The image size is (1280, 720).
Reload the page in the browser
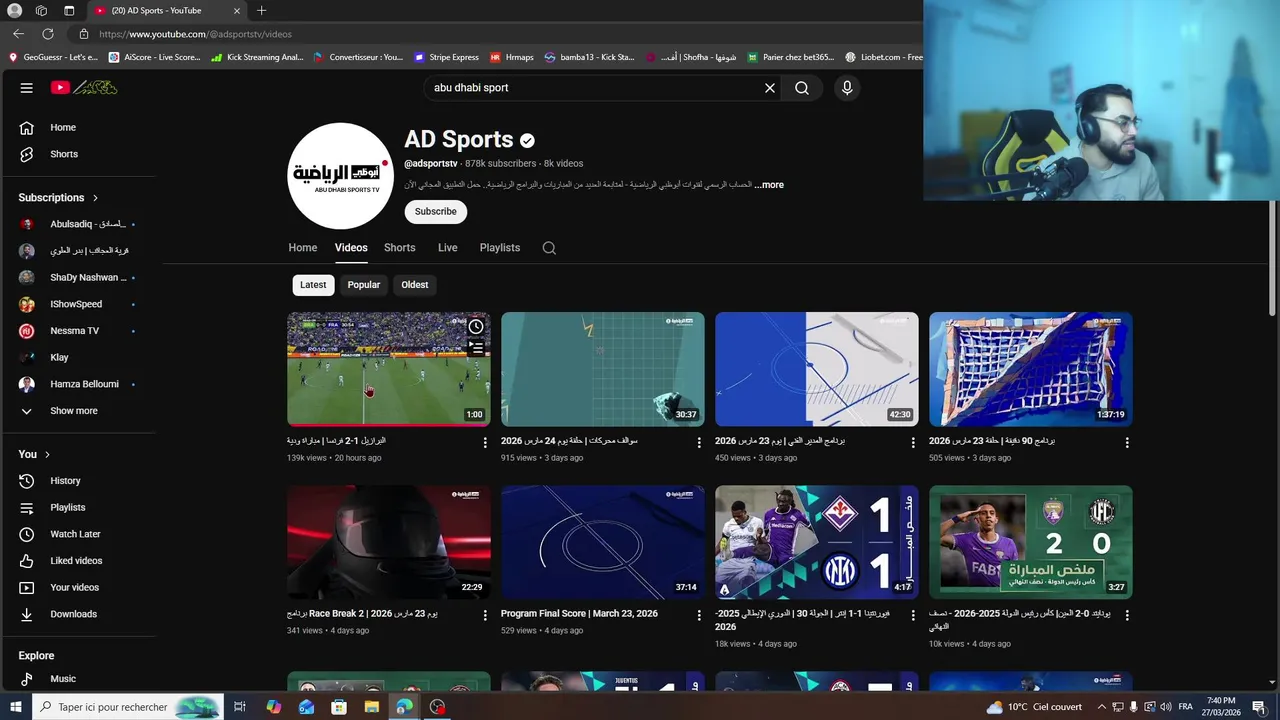tap(47, 34)
